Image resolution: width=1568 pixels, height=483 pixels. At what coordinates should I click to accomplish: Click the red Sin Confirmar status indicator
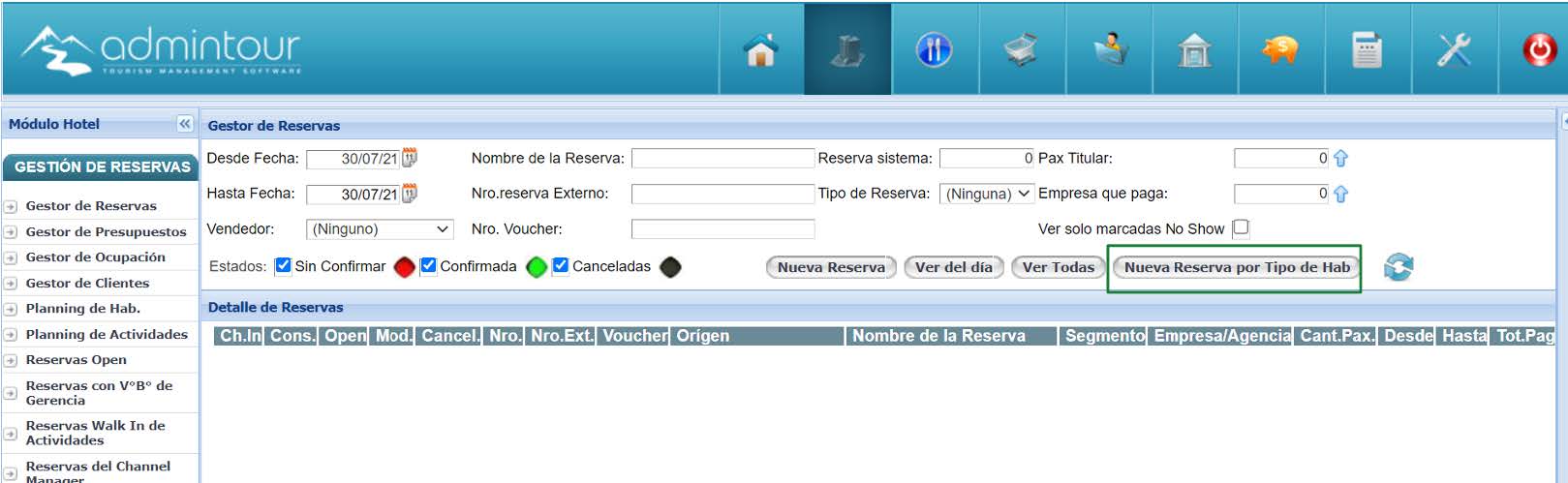[x=404, y=267]
